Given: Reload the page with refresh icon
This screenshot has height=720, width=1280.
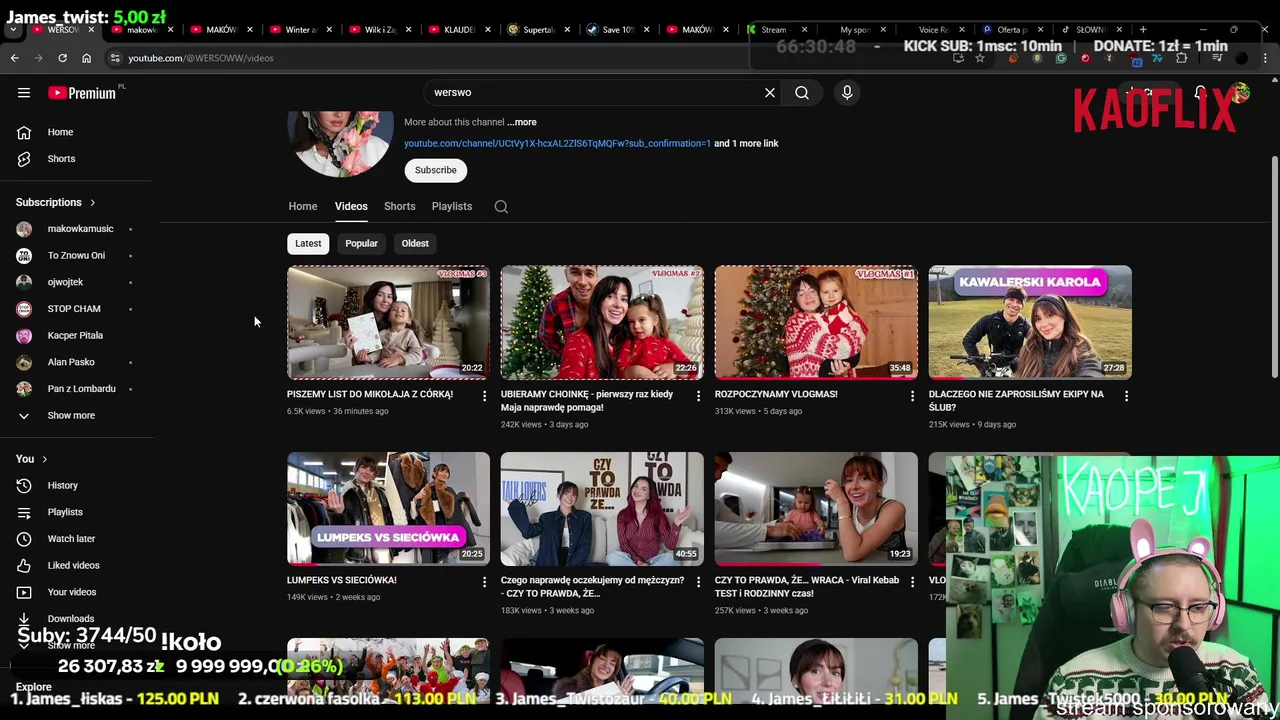Looking at the screenshot, I should (x=62, y=58).
